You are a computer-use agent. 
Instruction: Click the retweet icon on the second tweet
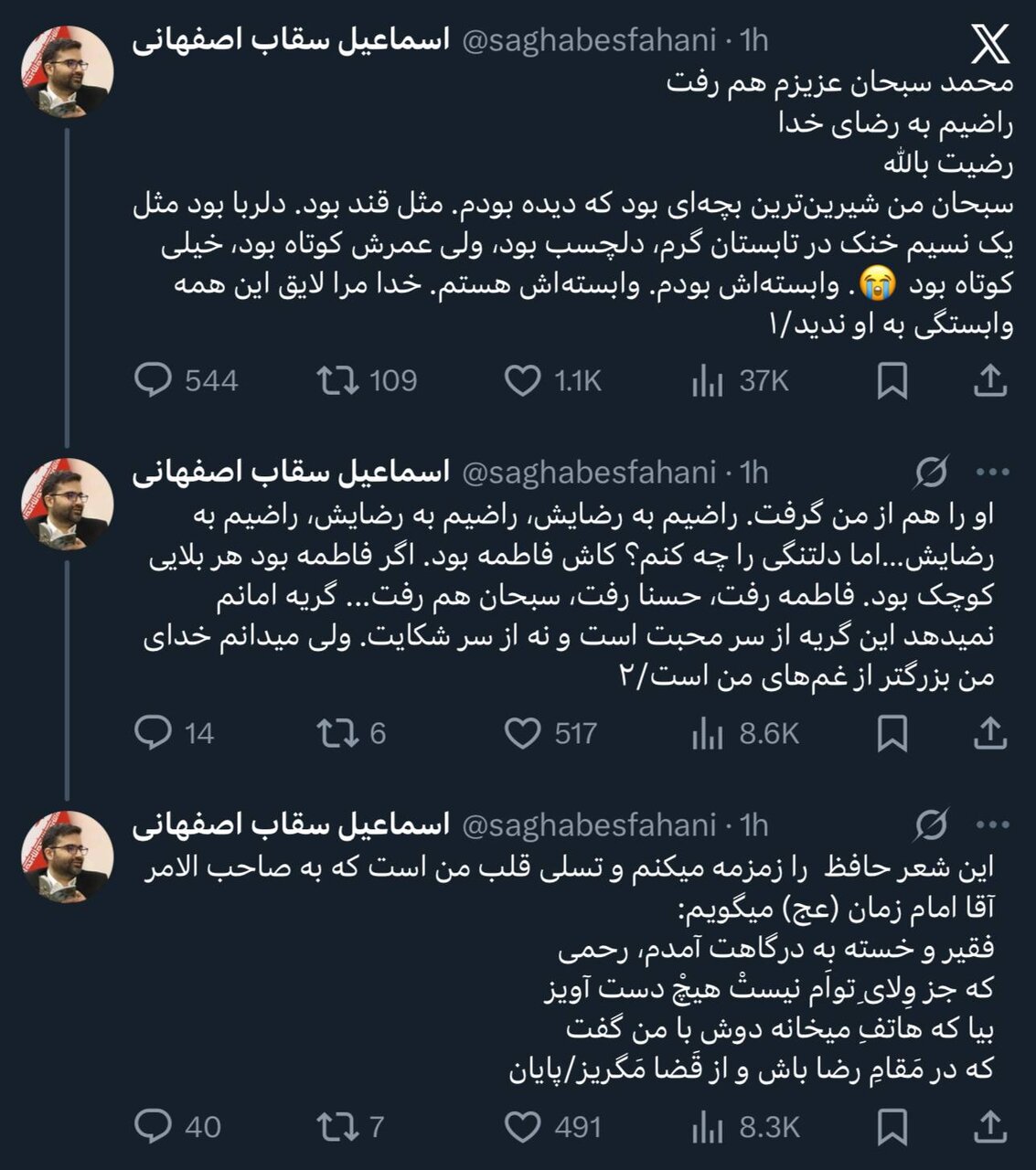[338, 732]
